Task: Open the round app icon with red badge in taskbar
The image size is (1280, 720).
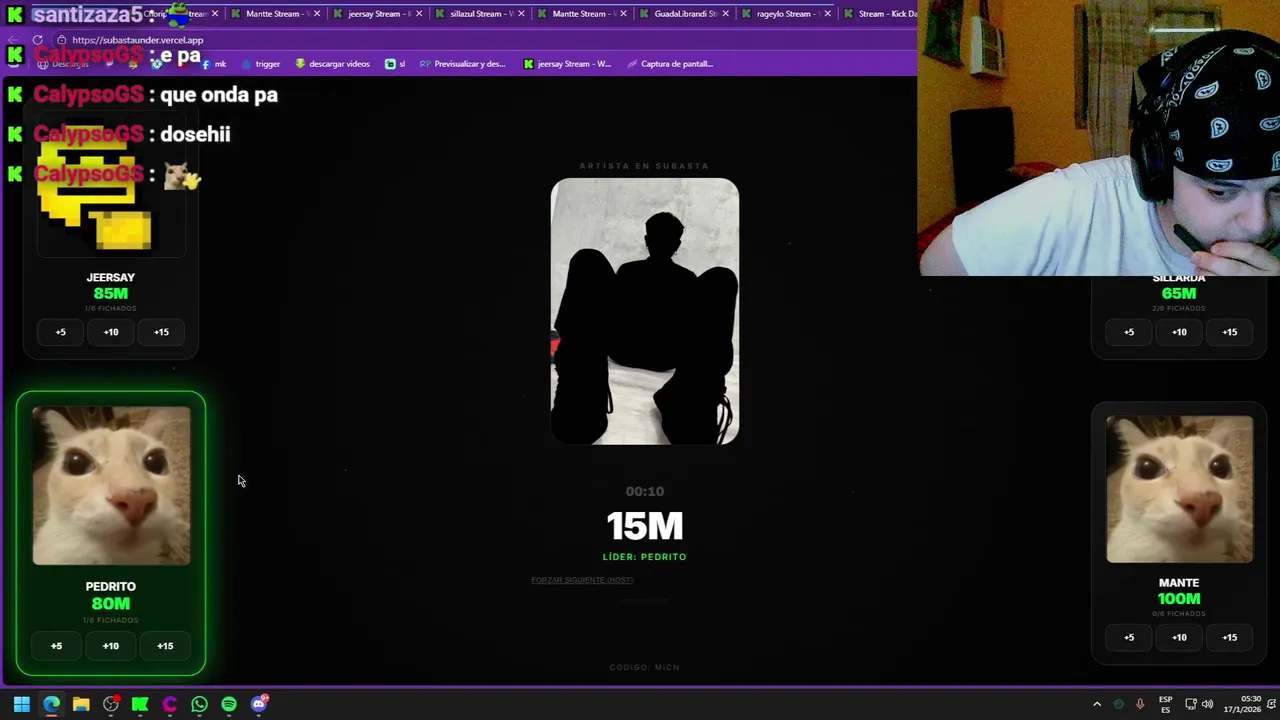Action: coord(111,704)
